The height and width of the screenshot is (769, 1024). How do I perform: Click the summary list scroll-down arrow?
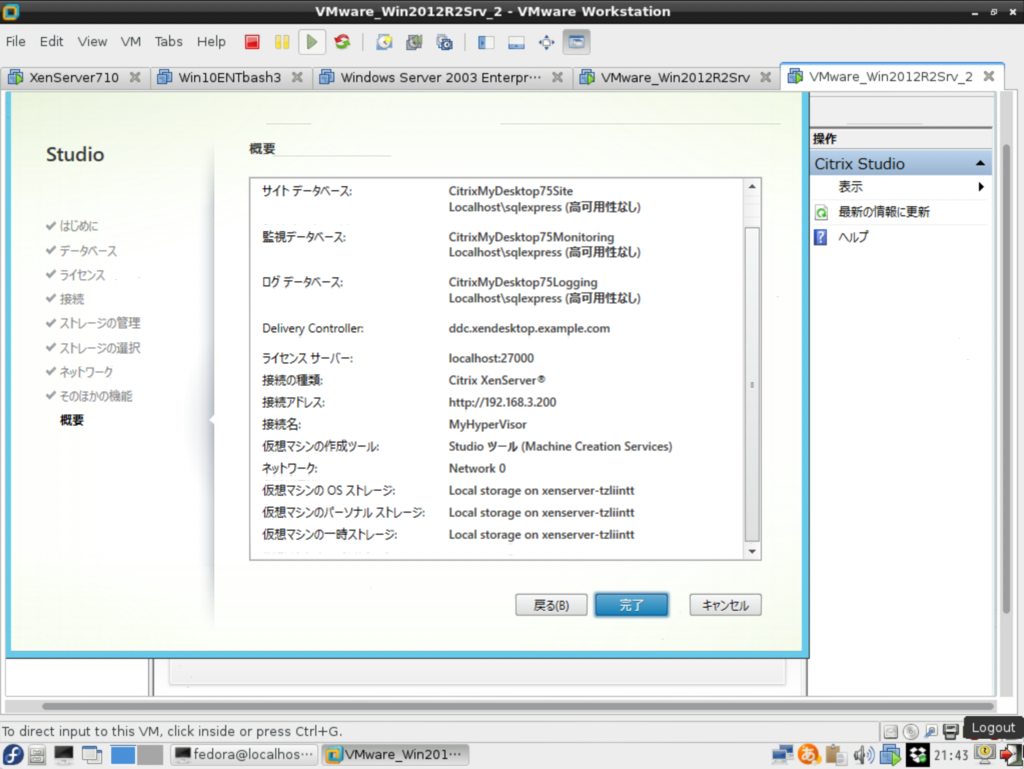752,552
